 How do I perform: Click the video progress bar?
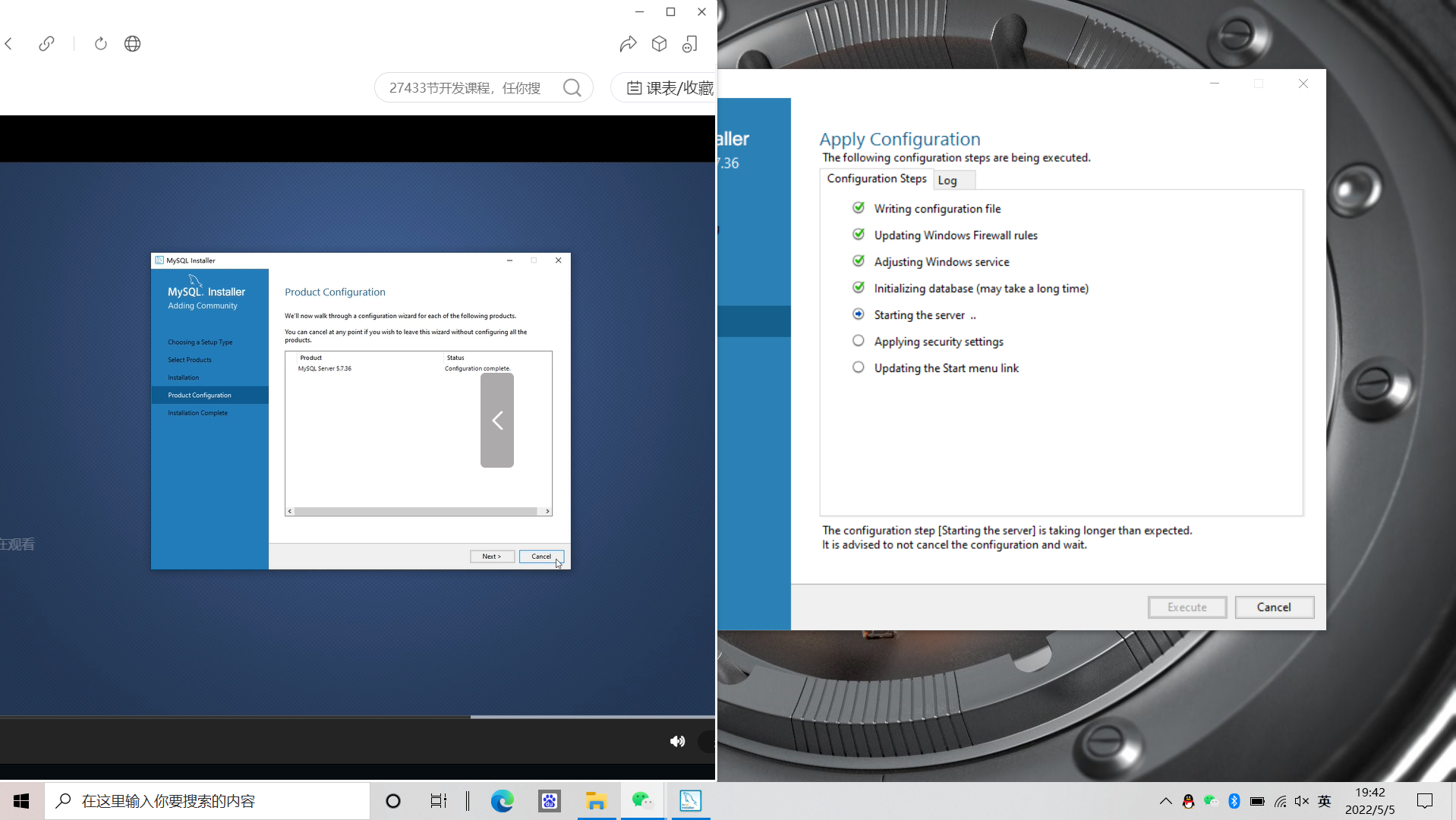pos(358,716)
